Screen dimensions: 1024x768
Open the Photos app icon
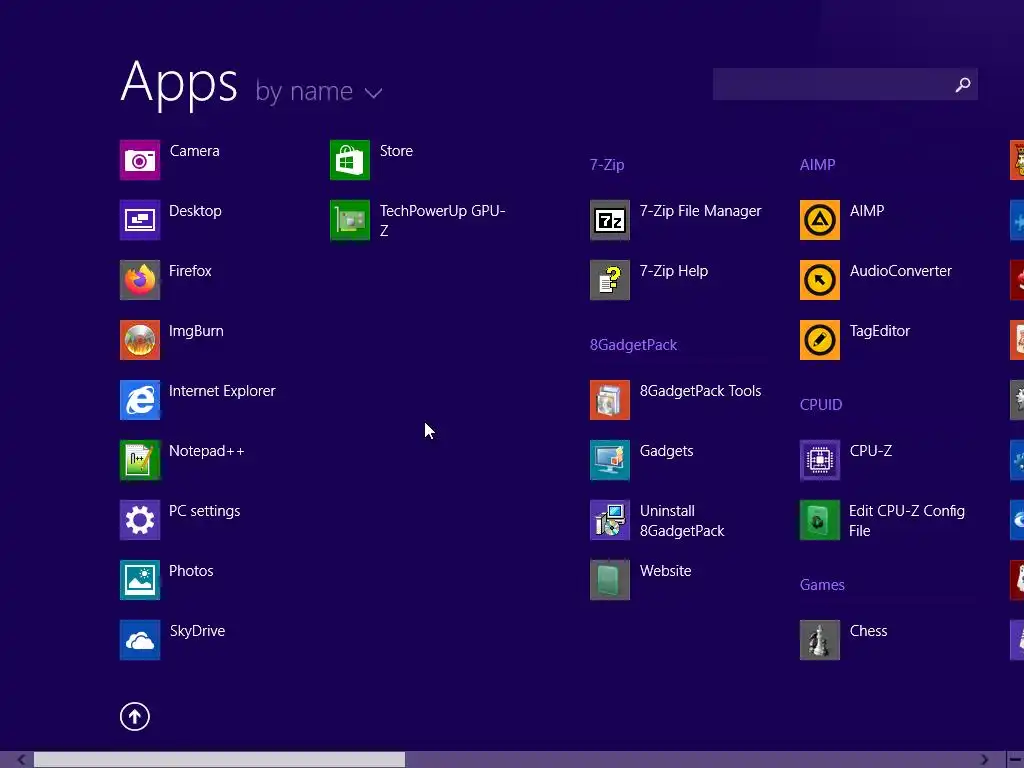140,580
